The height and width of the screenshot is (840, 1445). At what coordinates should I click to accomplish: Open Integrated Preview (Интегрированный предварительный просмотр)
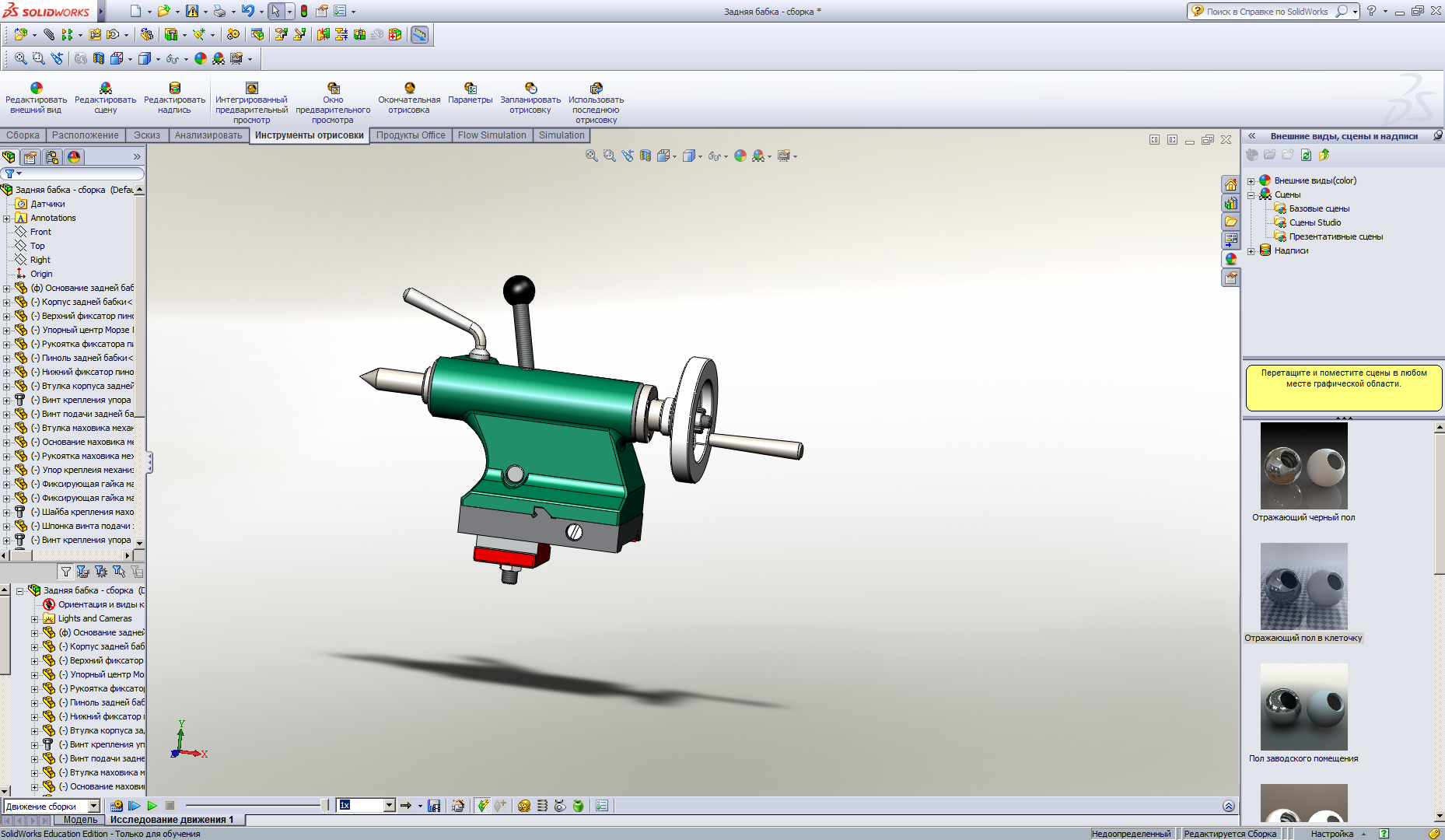251,103
